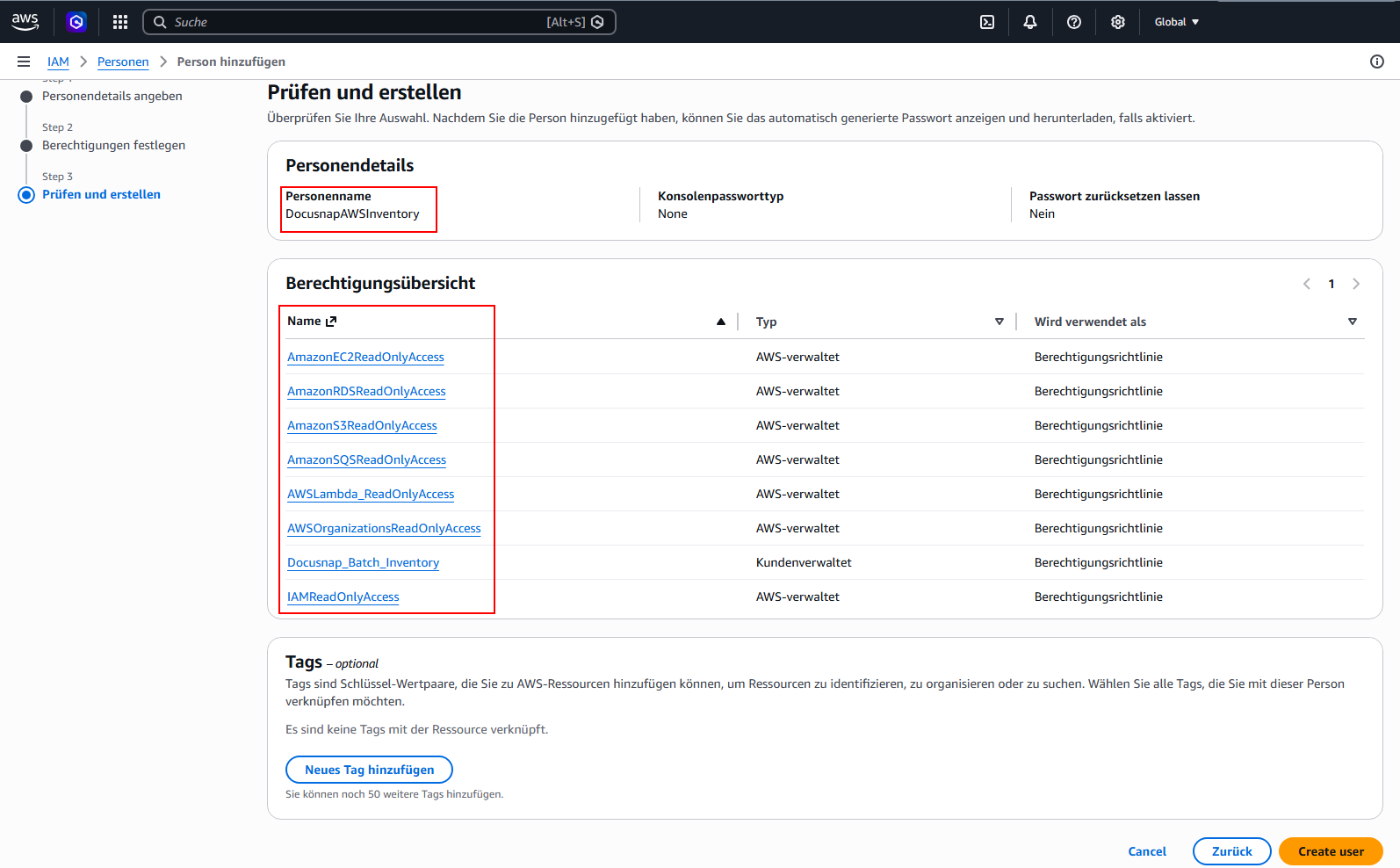Open the Wird verwendet als column sort arrow
This screenshot has width=1400, height=868.
(1353, 322)
